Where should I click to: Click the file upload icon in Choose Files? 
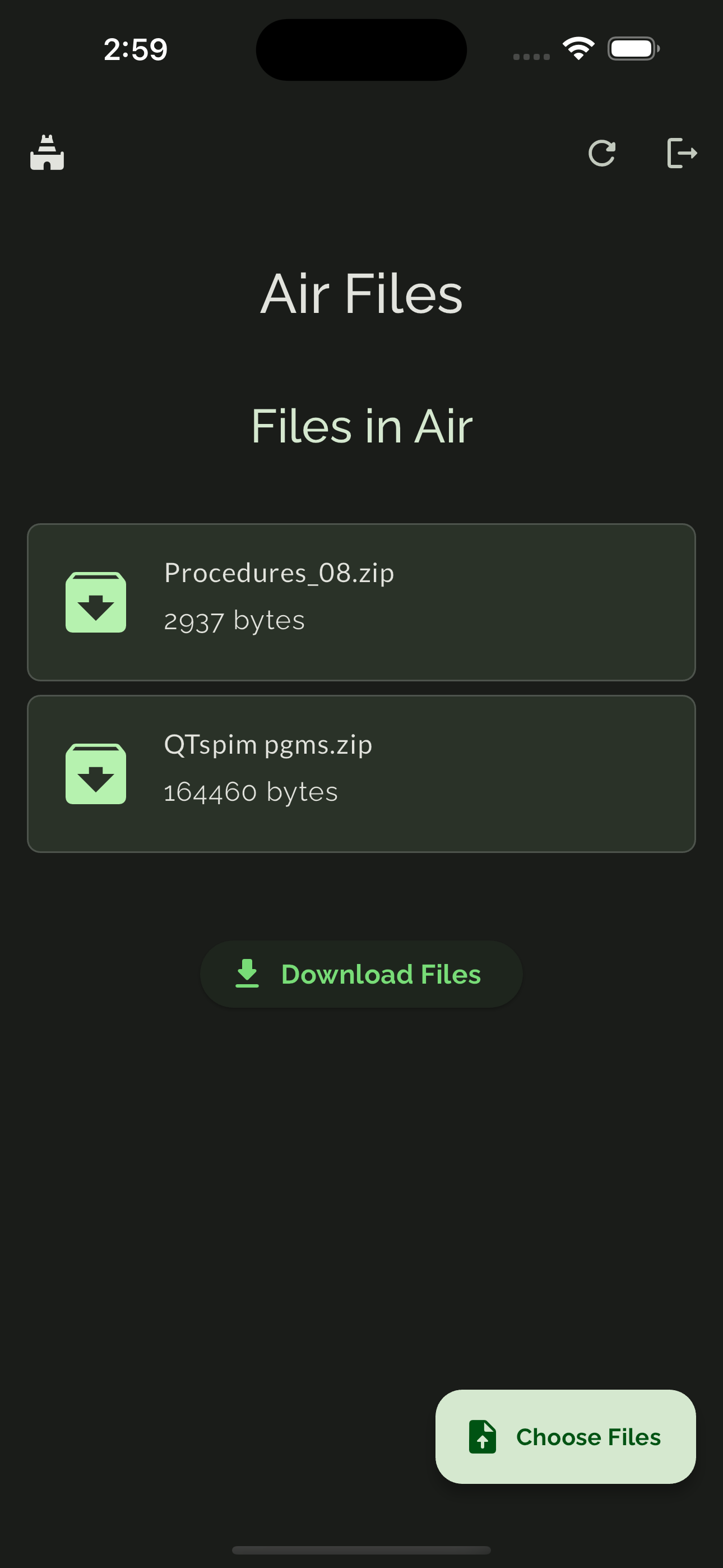pos(483,1437)
